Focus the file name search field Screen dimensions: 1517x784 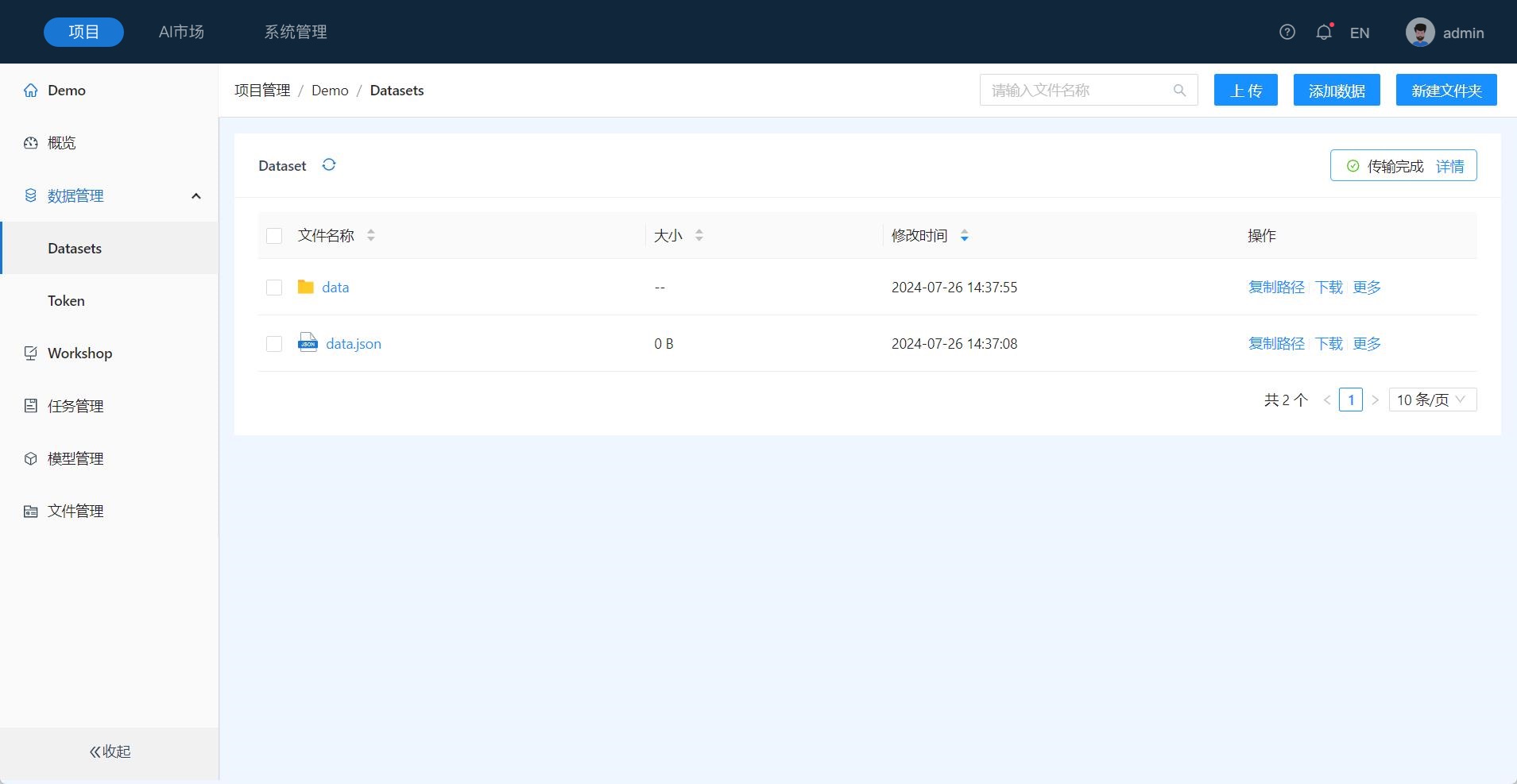[1077, 91]
